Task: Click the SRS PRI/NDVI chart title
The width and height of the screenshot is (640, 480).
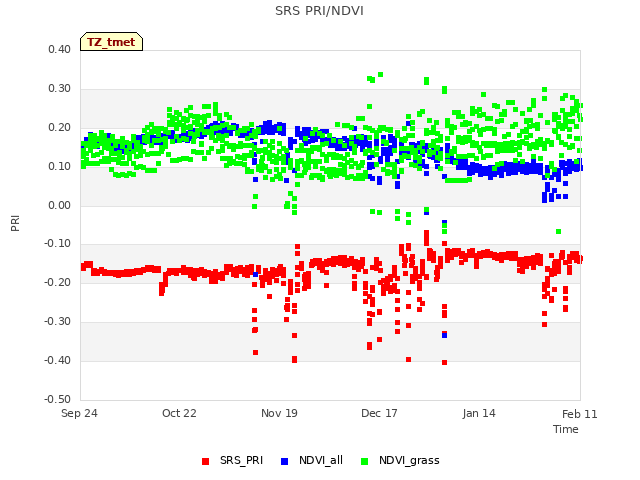Action: pos(319,11)
